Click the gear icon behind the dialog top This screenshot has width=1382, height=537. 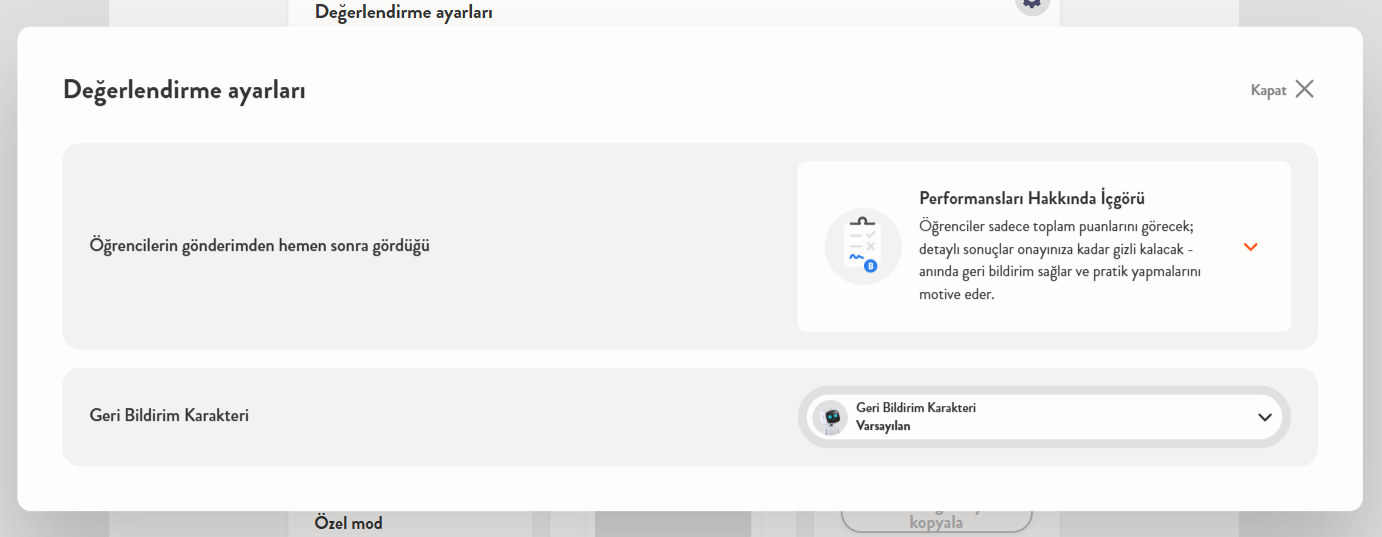[1033, 4]
